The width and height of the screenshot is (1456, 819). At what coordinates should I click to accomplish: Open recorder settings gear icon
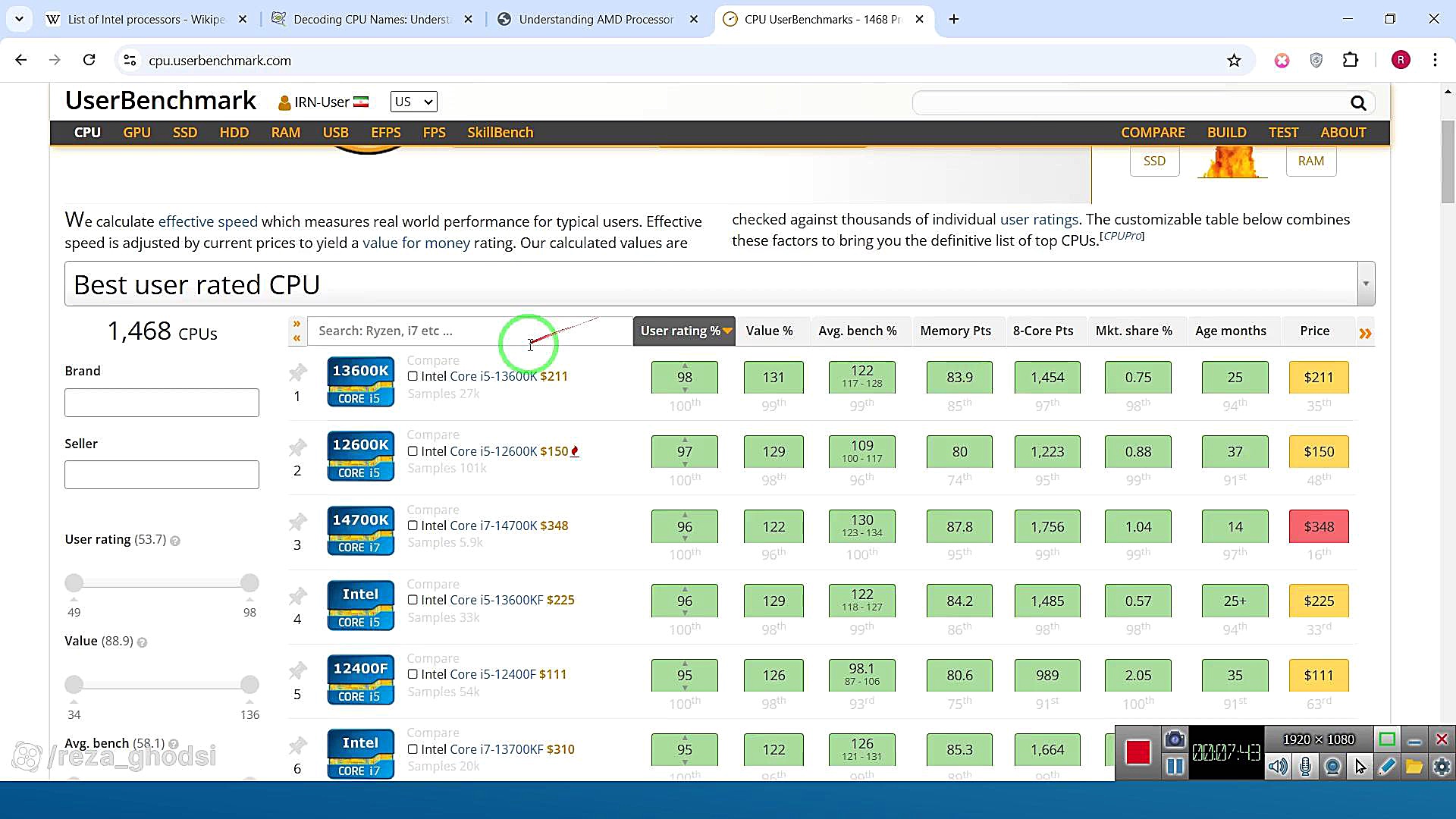pyautogui.click(x=1442, y=767)
